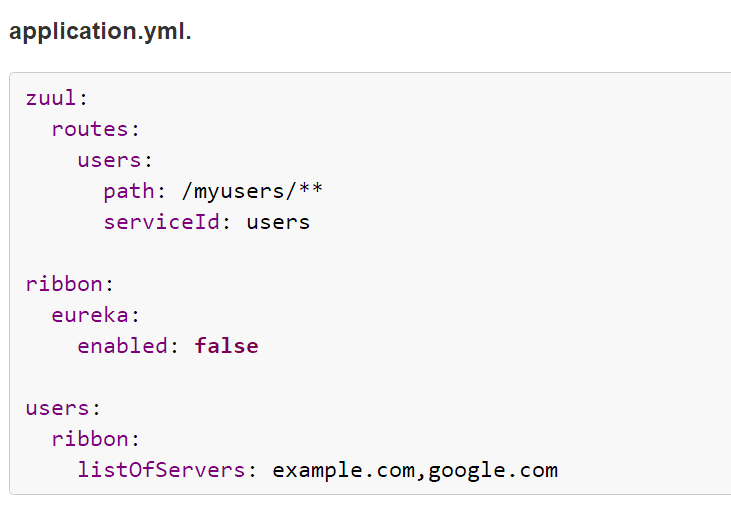This screenshot has height=505, width=731.
Task: Click the enabled property name
Action: (122, 346)
